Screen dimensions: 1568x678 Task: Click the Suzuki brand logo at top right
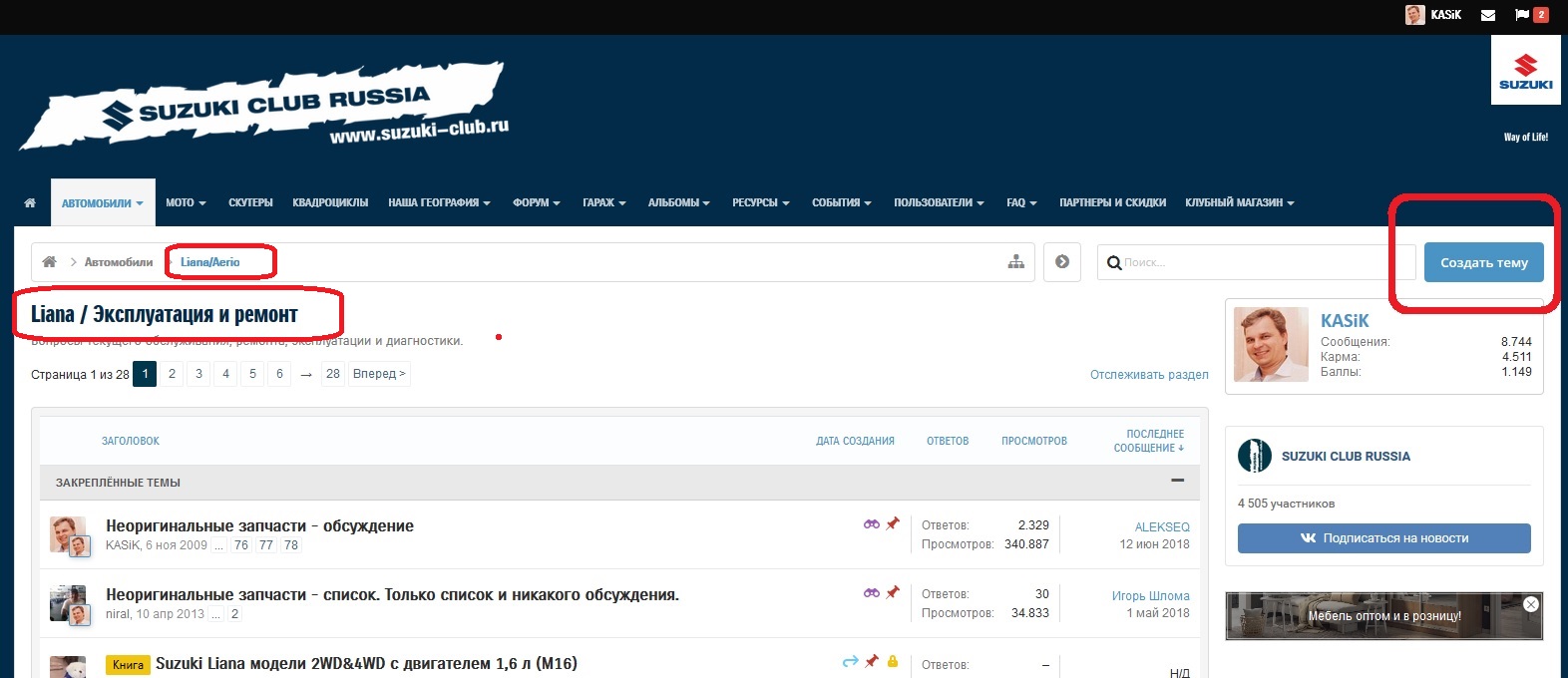tap(1526, 71)
